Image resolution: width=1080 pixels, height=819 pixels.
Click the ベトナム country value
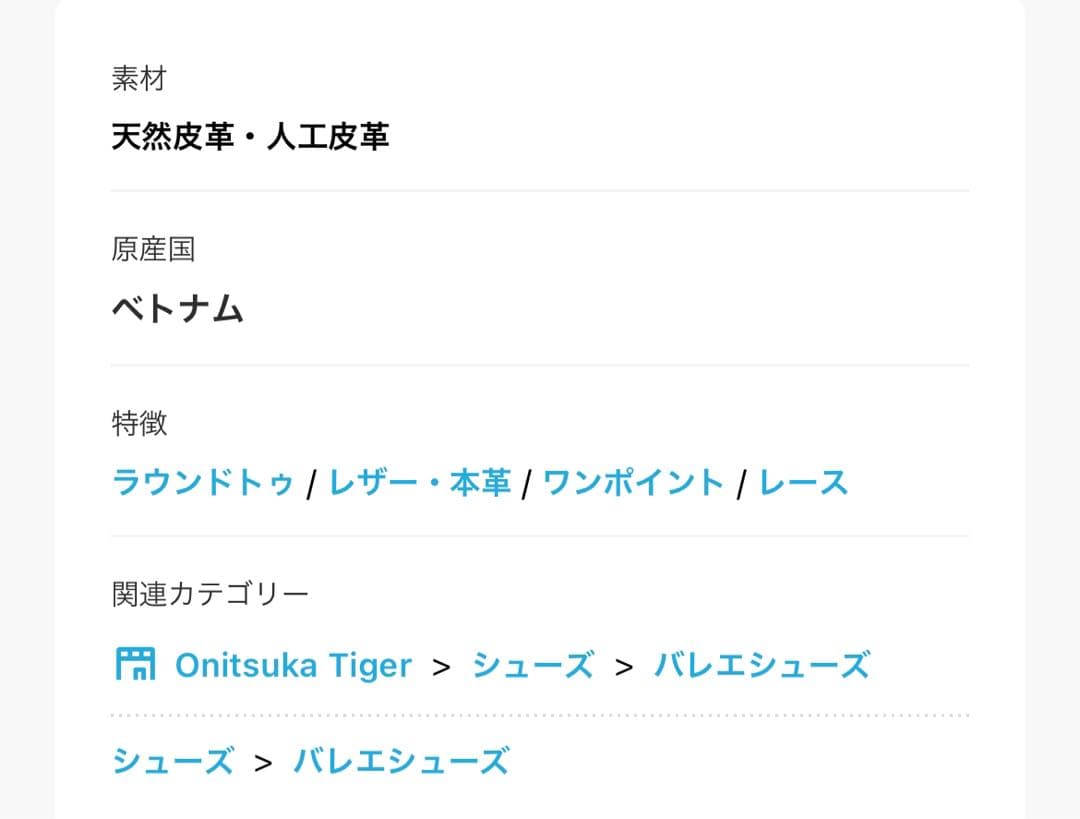(x=177, y=309)
